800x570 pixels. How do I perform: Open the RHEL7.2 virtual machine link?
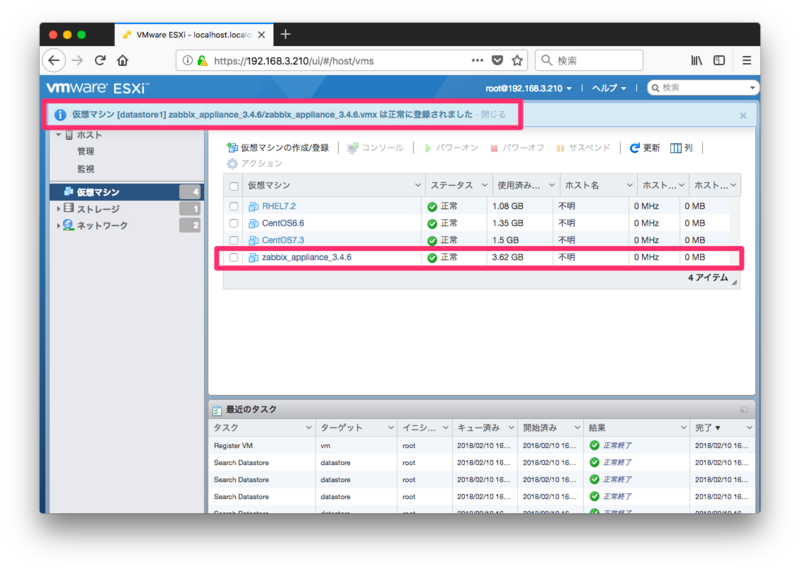[x=279, y=206]
